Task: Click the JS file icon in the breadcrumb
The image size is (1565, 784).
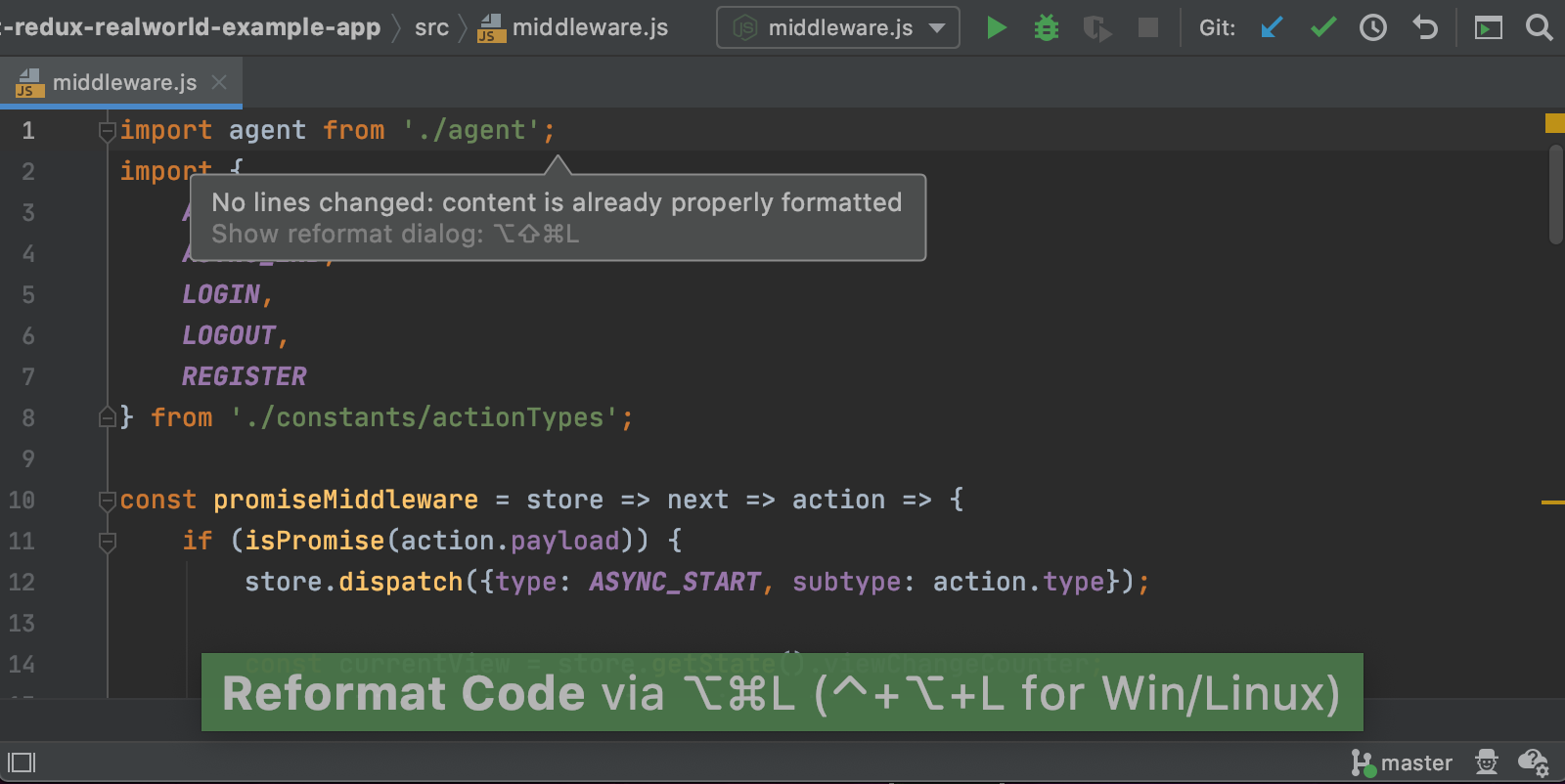Action: click(491, 28)
